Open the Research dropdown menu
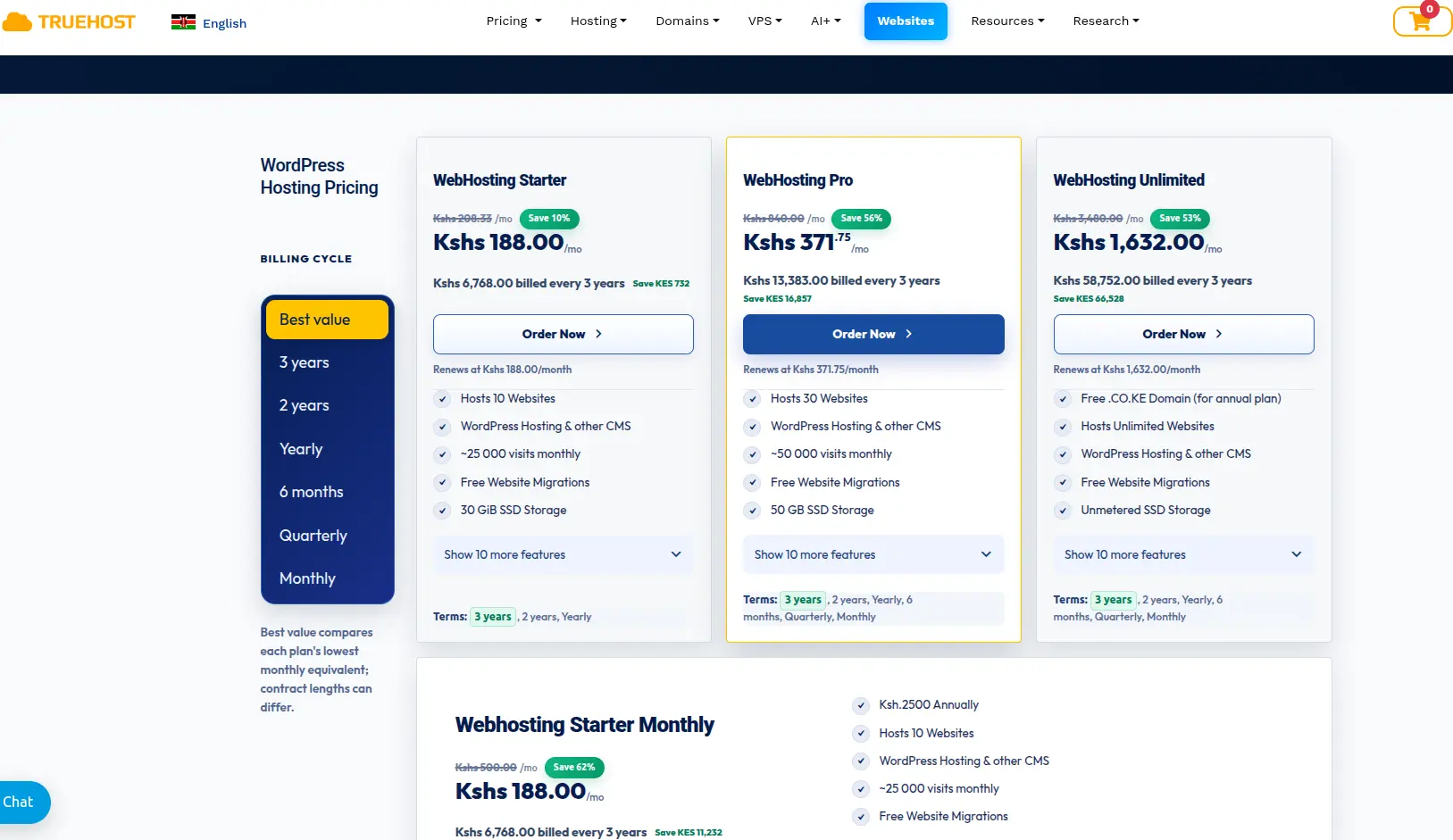1453x840 pixels. 1106,21
